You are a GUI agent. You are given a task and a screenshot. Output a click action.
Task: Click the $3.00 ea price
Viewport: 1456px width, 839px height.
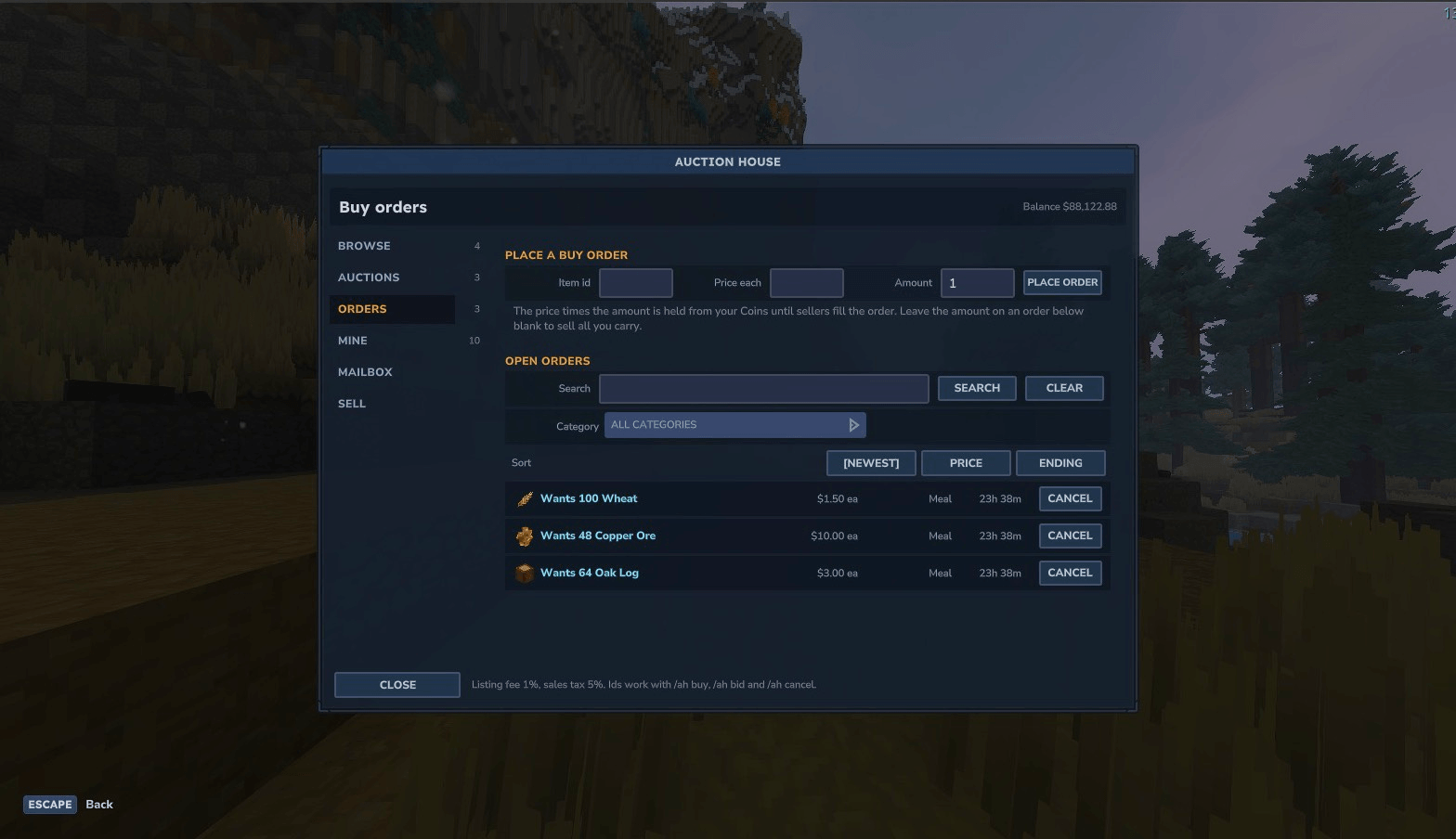tap(838, 574)
